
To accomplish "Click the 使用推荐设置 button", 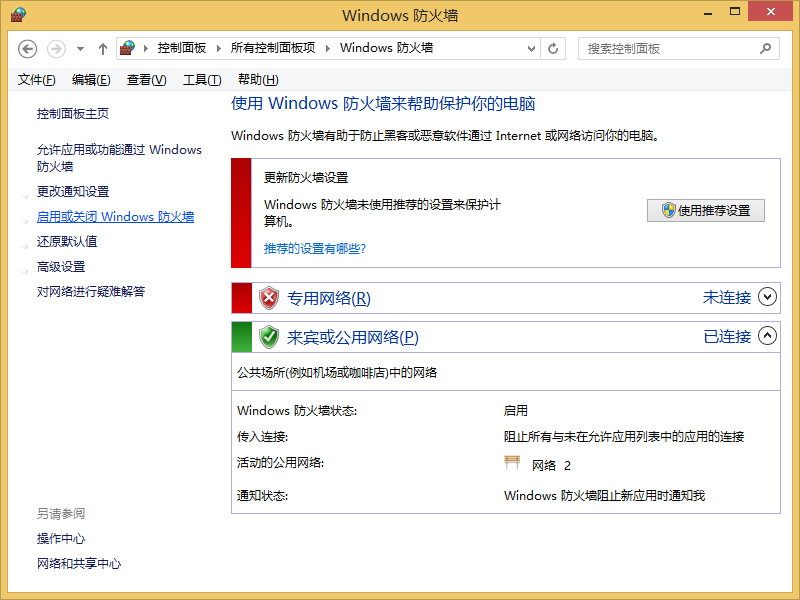I will [x=706, y=210].
